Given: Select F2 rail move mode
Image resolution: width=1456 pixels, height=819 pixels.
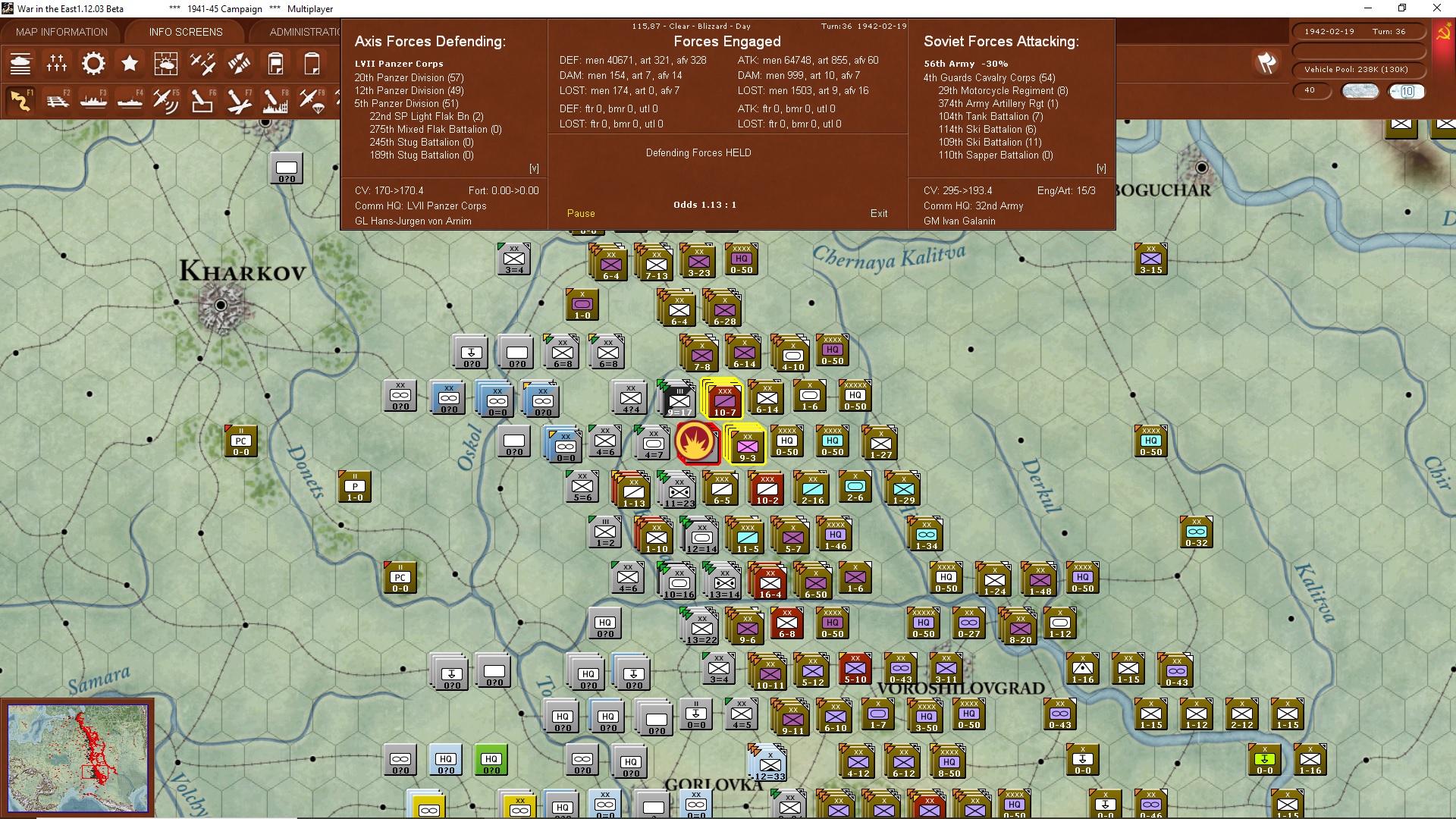Looking at the screenshot, I should (x=57, y=100).
